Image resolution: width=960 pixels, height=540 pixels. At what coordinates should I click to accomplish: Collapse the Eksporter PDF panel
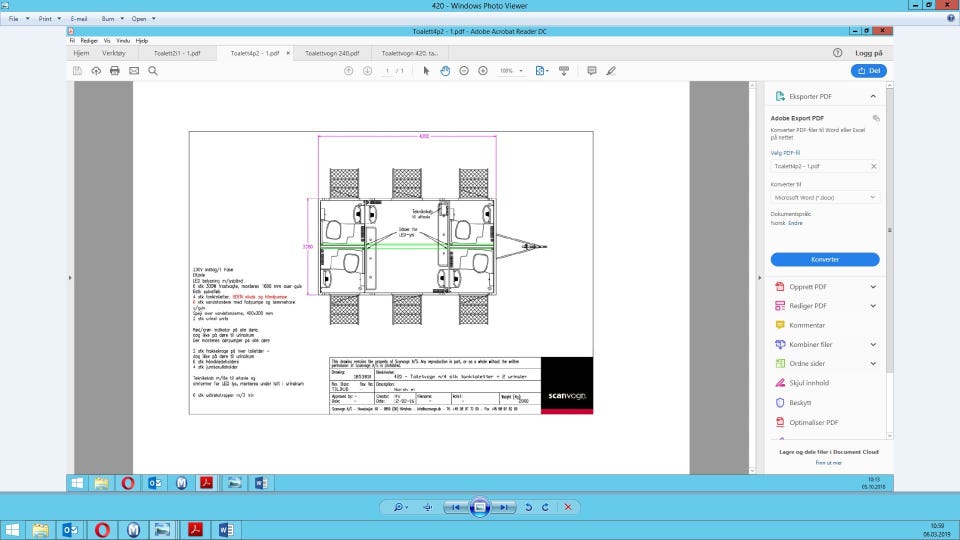pyautogui.click(x=873, y=96)
